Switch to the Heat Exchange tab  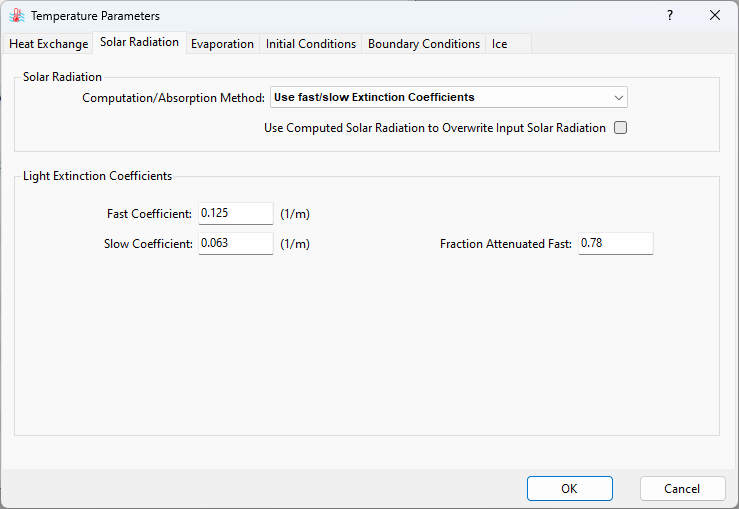(49, 44)
